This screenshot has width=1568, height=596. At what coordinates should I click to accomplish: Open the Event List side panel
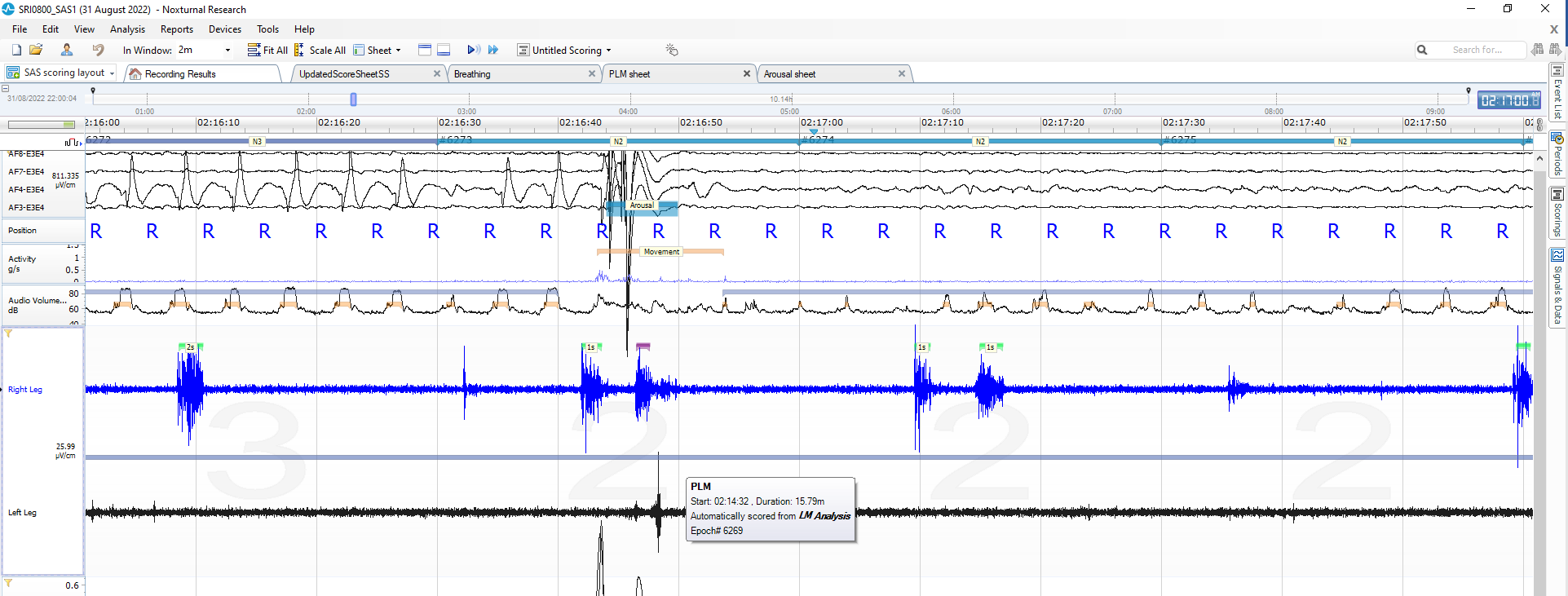[x=1557, y=91]
